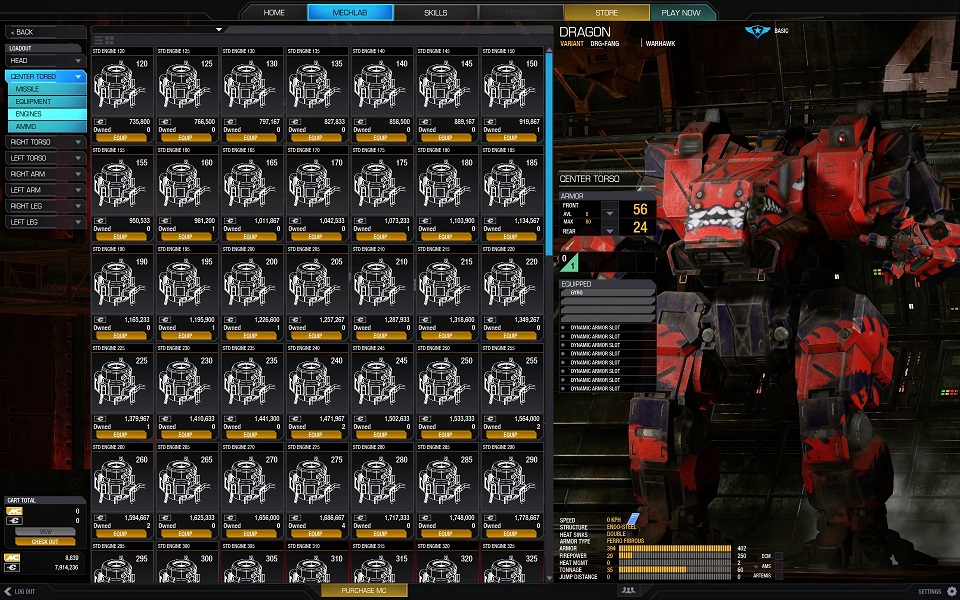The width and height of the screenshot is (960, 600).
Task: Switch to the Skills tab
Action: [x=435, y=12]
